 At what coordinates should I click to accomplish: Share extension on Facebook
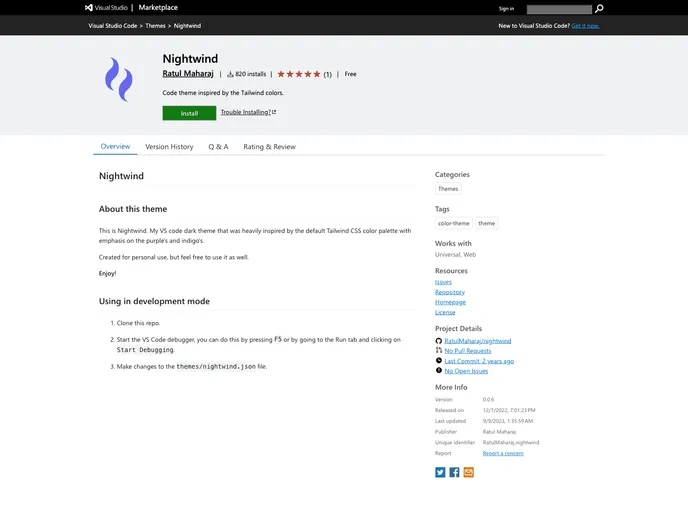point(454,472)
